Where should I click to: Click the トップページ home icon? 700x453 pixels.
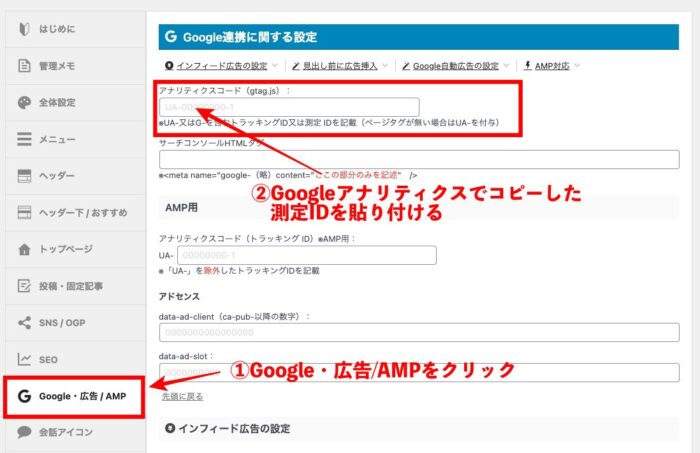[24, 249]
